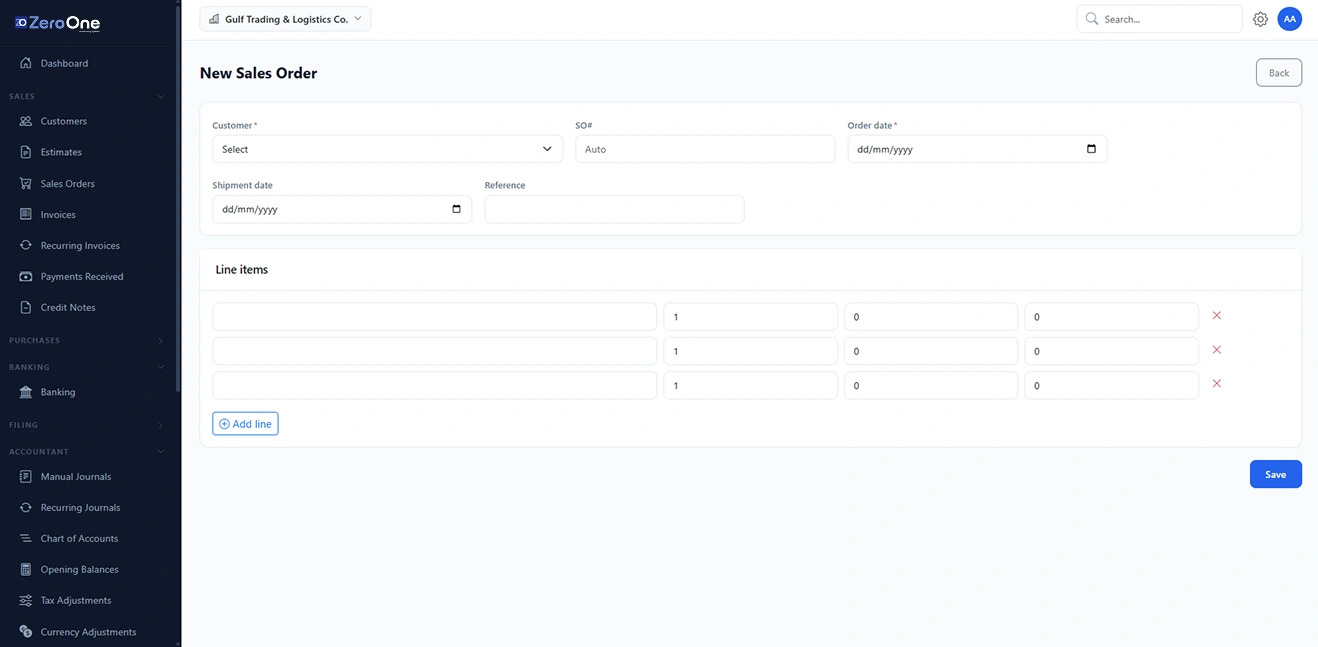Click the Shipment date field
The image size is (1318, 647).
click(x=342, y=209)
